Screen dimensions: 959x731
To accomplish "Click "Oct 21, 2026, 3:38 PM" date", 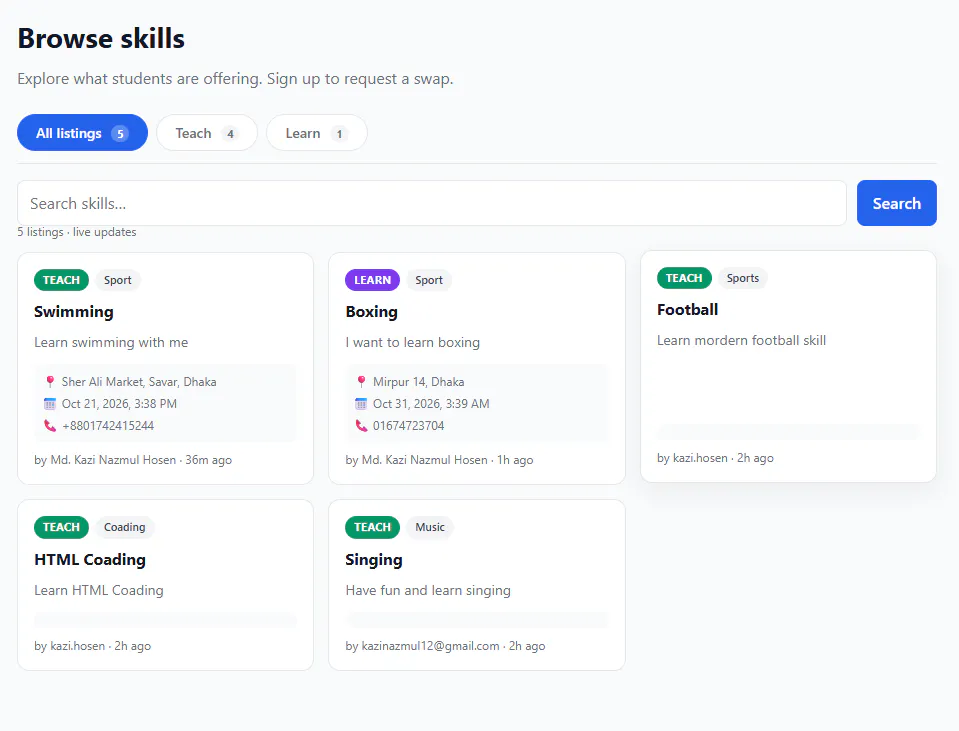I will point(119,404).
